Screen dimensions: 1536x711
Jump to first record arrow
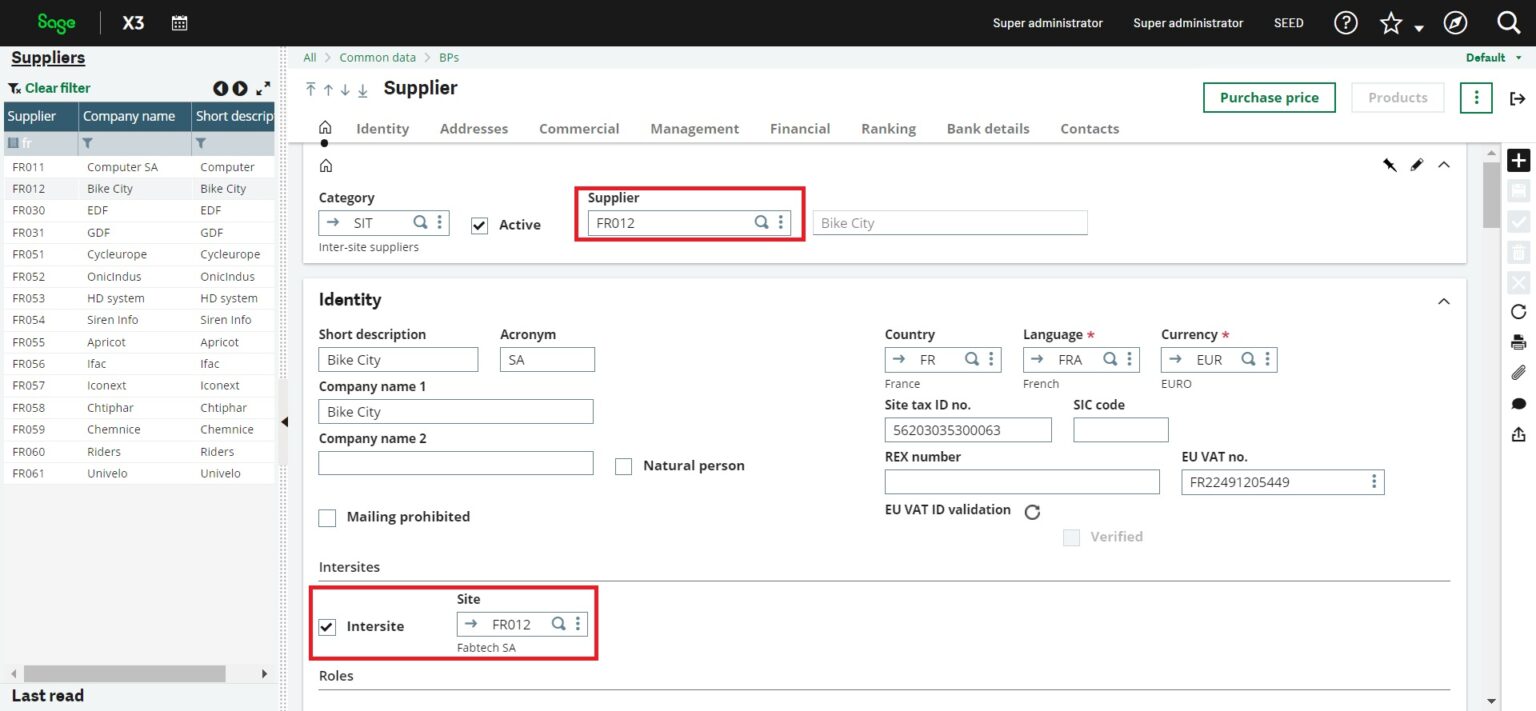311,89
